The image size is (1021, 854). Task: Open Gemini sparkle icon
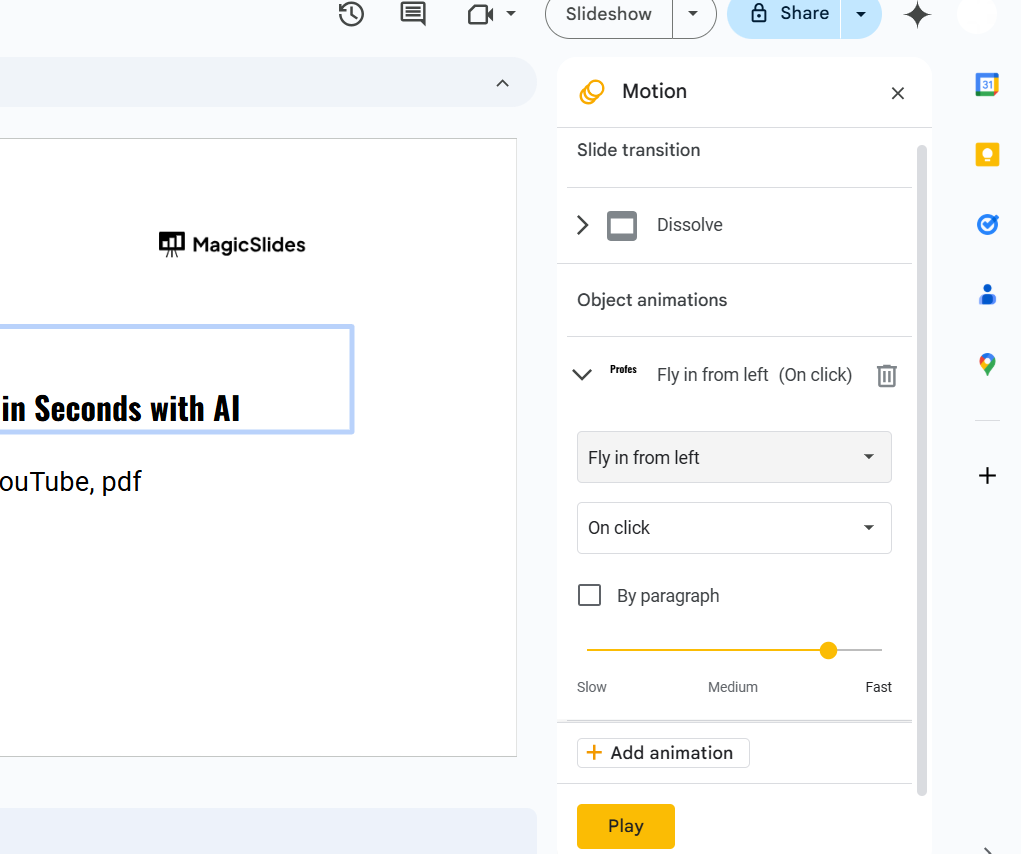pos(917,14)
